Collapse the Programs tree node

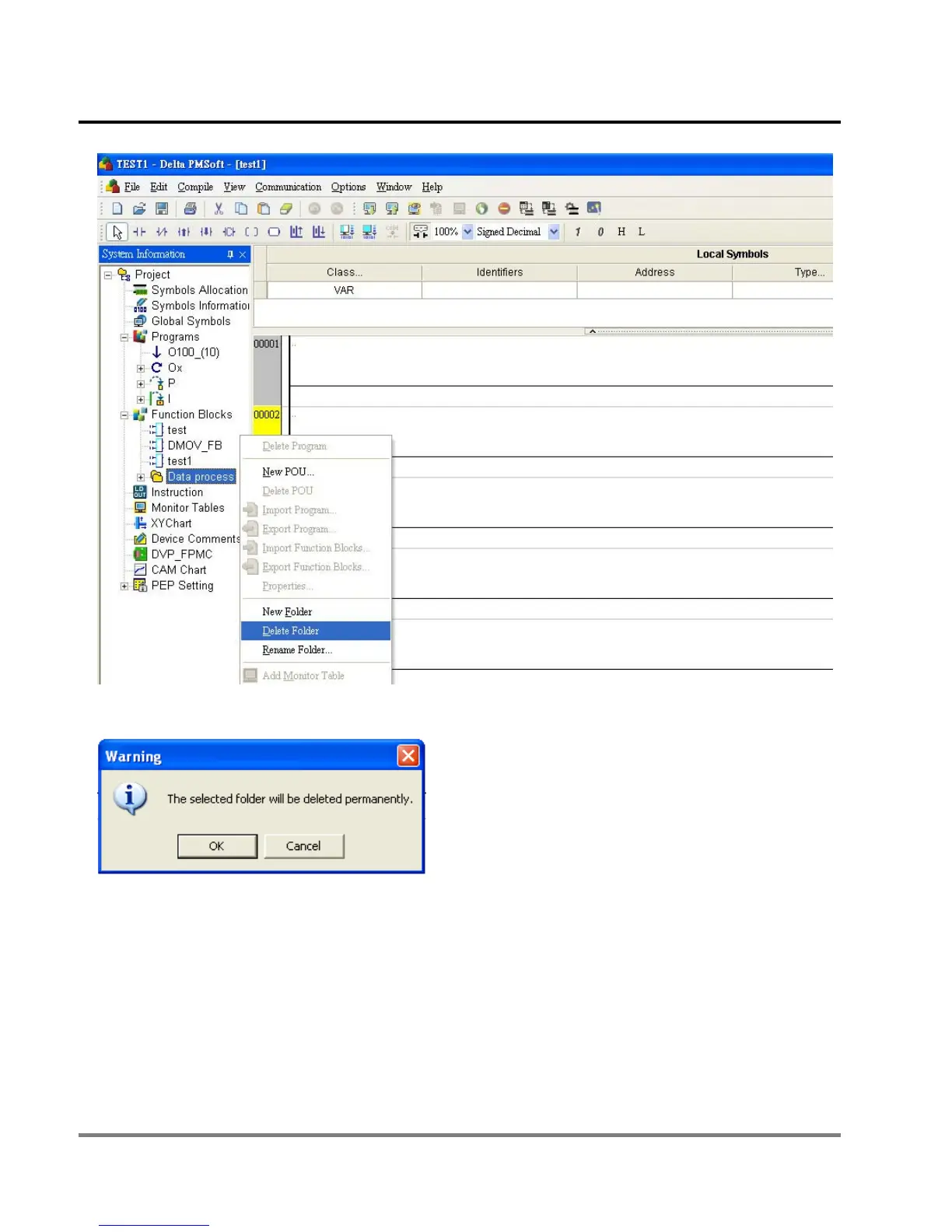click(124, 337)
